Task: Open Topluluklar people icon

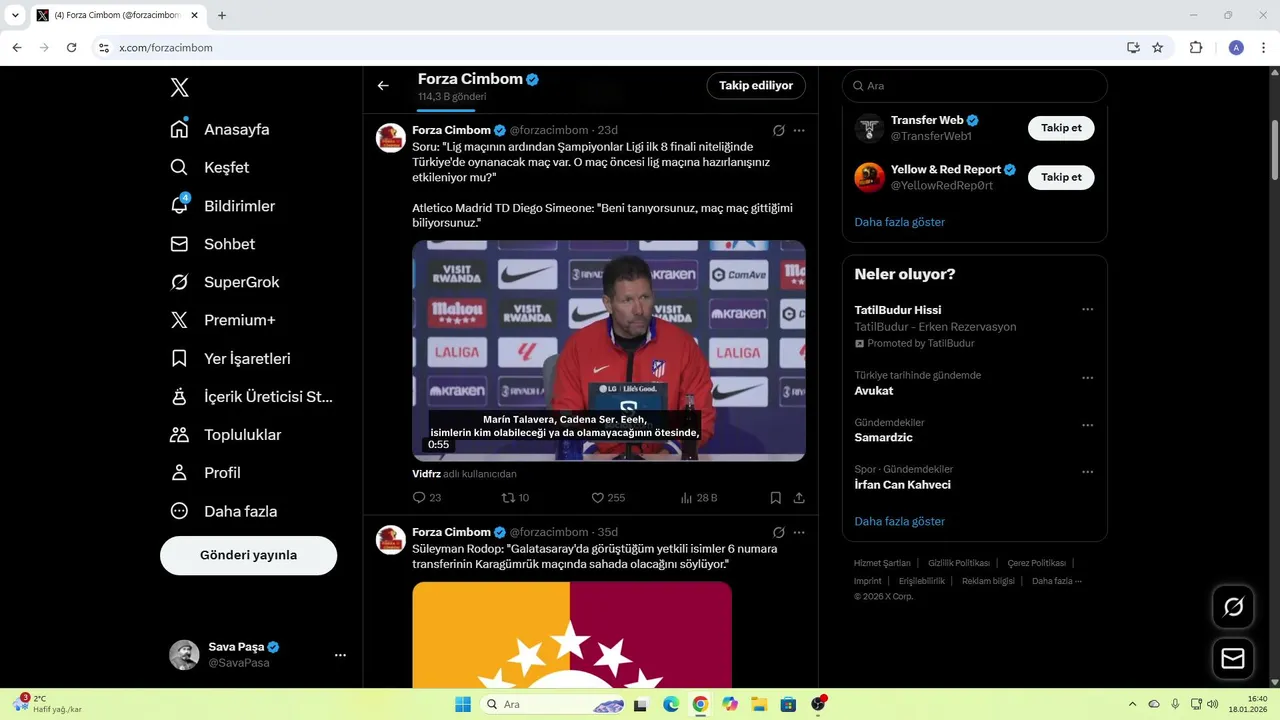Action: (x=179, y=435)
